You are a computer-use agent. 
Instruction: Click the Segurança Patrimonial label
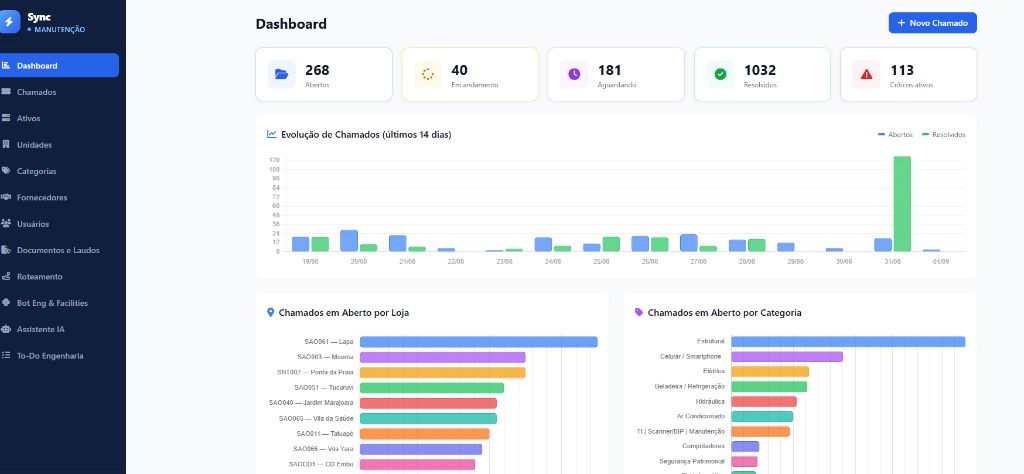[x=692, y=462]
